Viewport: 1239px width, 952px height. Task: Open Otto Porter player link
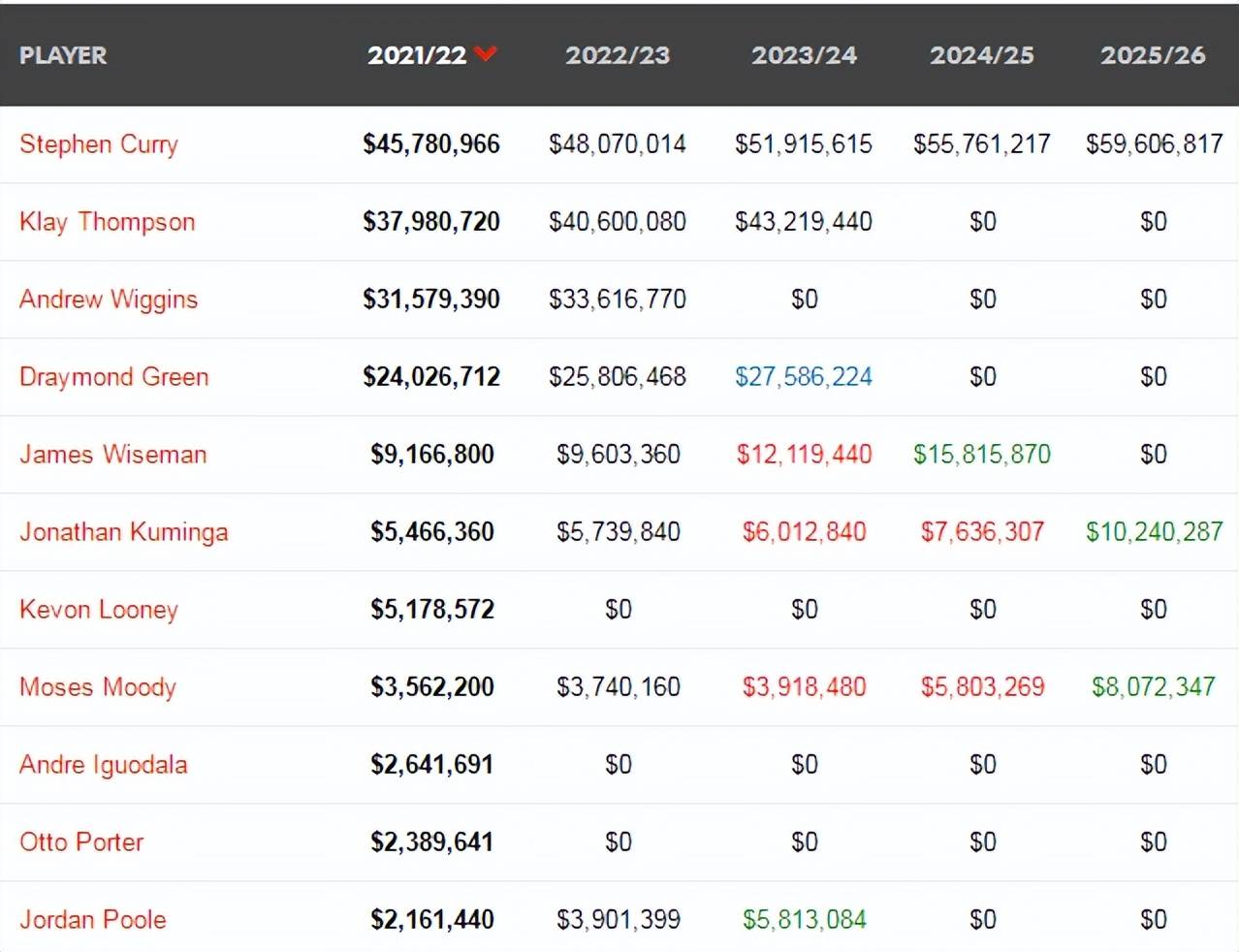point(81,842)
